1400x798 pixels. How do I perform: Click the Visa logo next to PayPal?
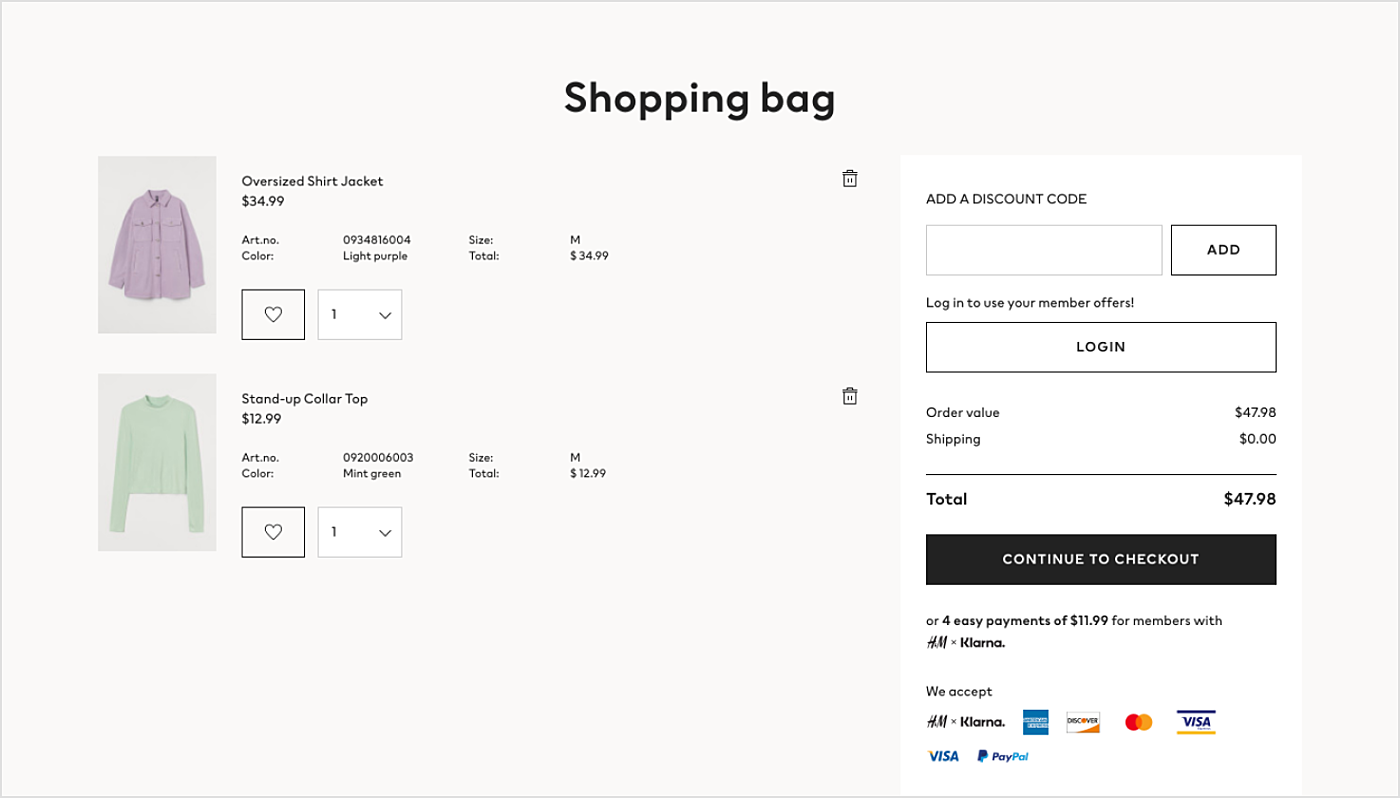[943, 756]
